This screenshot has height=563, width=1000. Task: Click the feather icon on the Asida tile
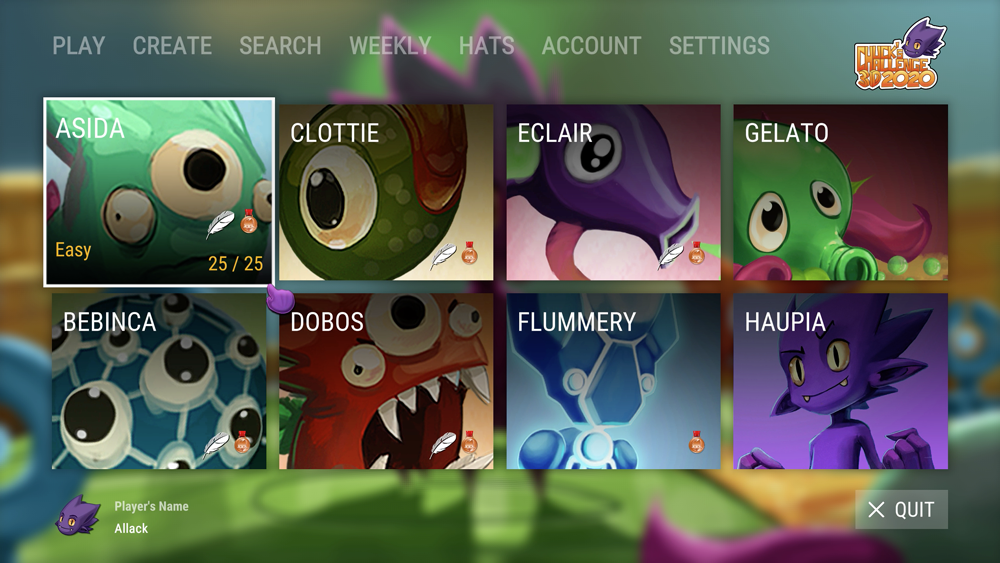pos(220,224)
